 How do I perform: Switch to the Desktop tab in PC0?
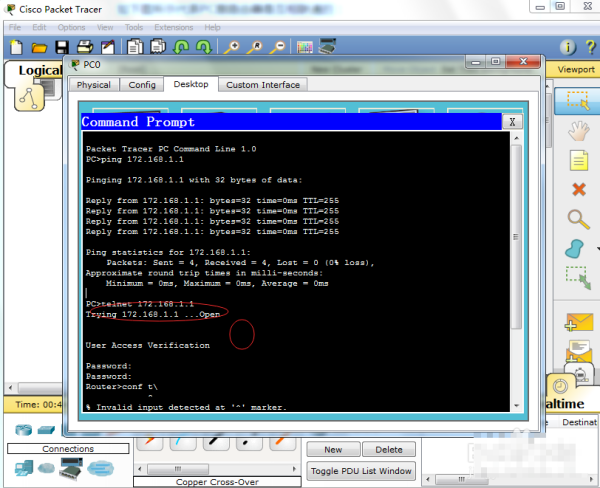(191, 84)
